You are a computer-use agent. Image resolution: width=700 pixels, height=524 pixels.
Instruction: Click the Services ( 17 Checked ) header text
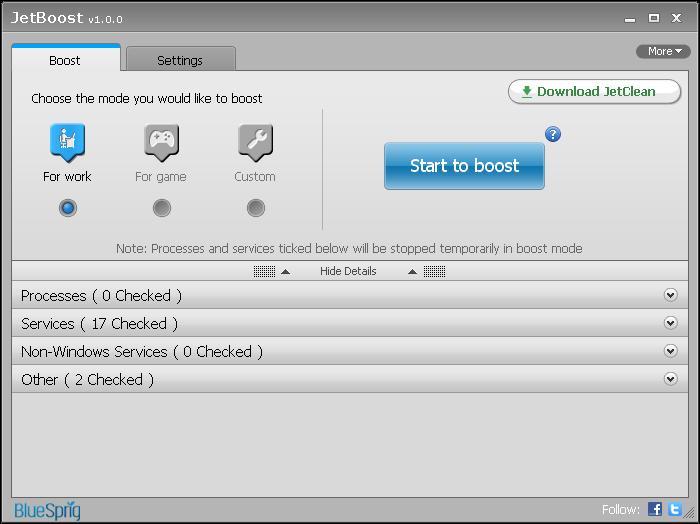coord(99,324)
